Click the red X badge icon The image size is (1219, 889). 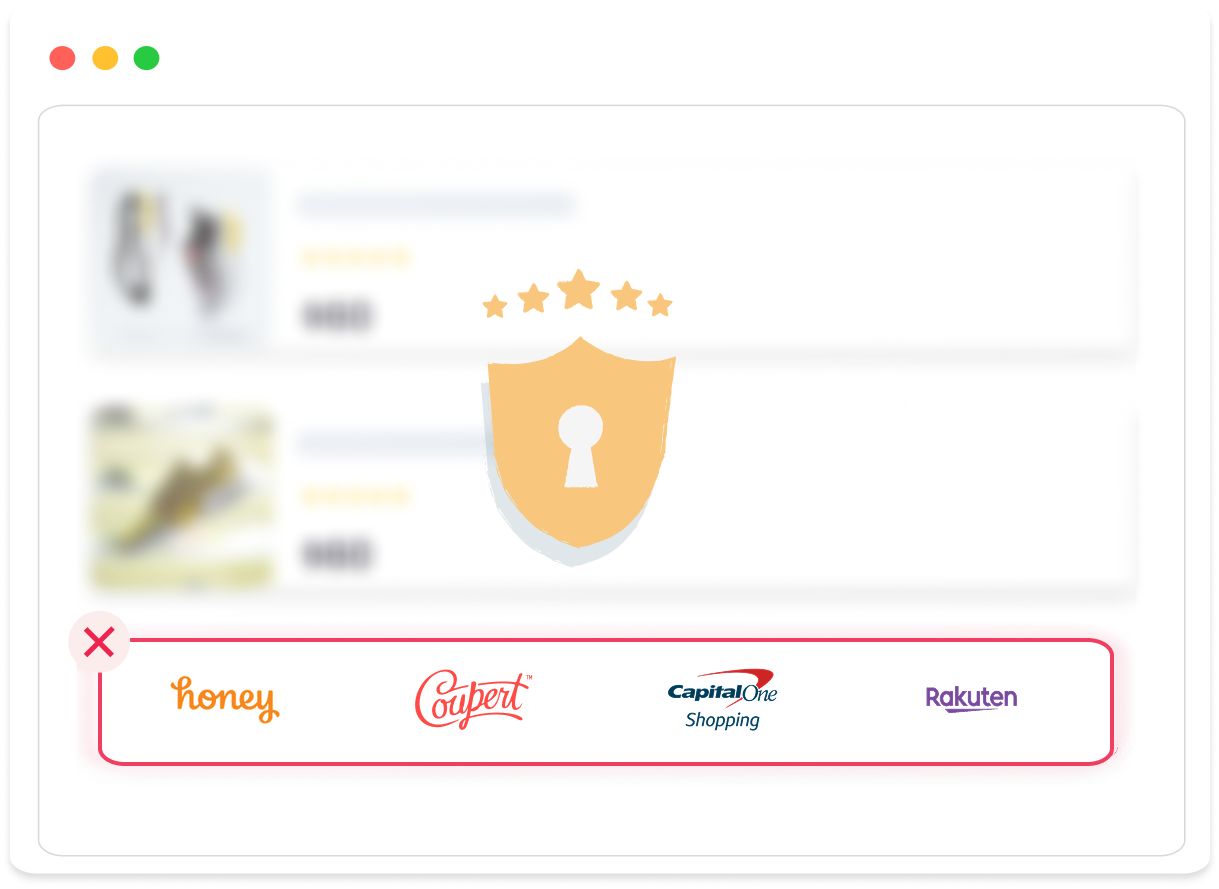(x=99, y=642)
